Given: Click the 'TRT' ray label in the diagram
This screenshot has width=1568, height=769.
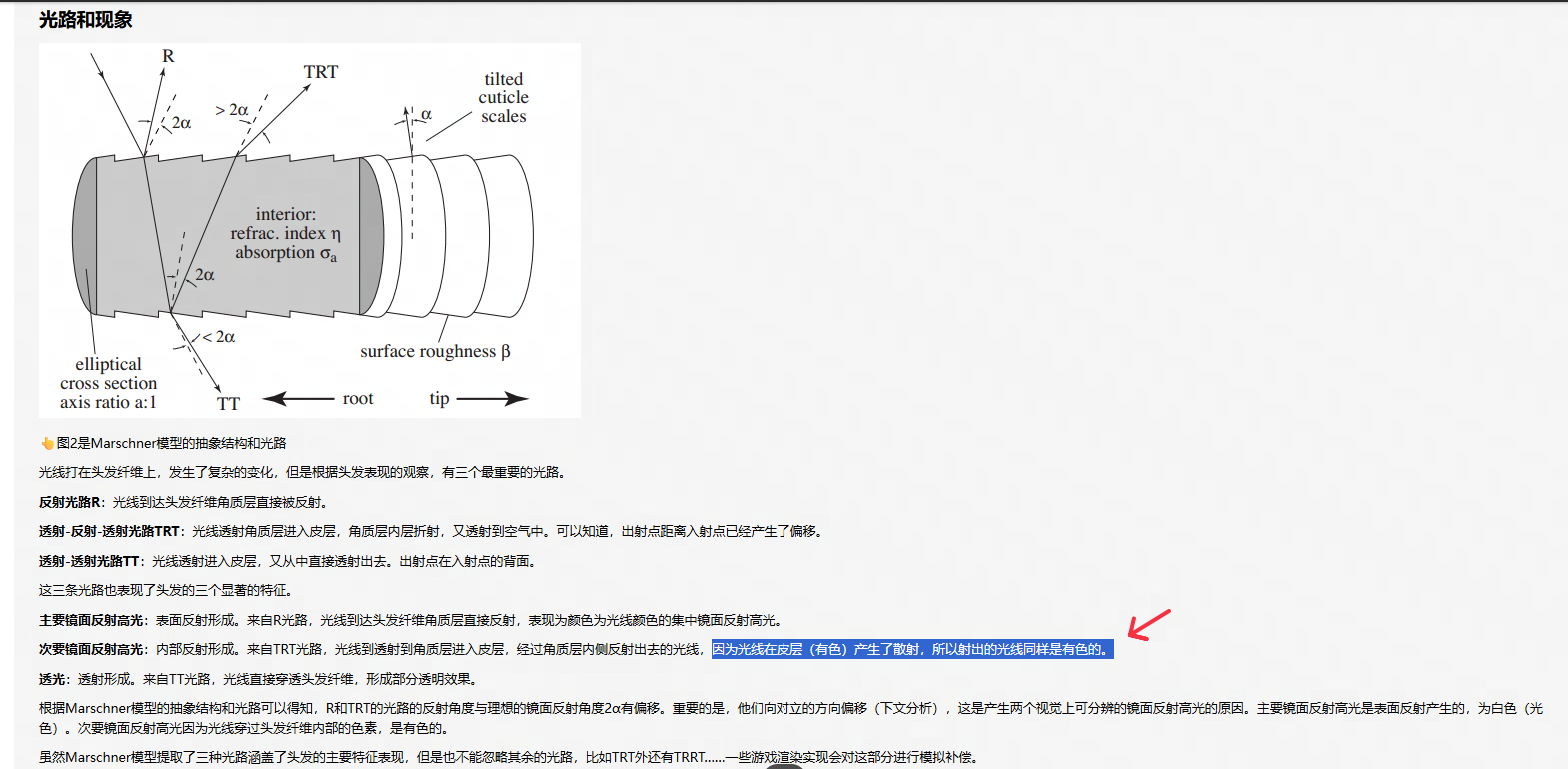Looking at the screenshot, I should 321,72.
